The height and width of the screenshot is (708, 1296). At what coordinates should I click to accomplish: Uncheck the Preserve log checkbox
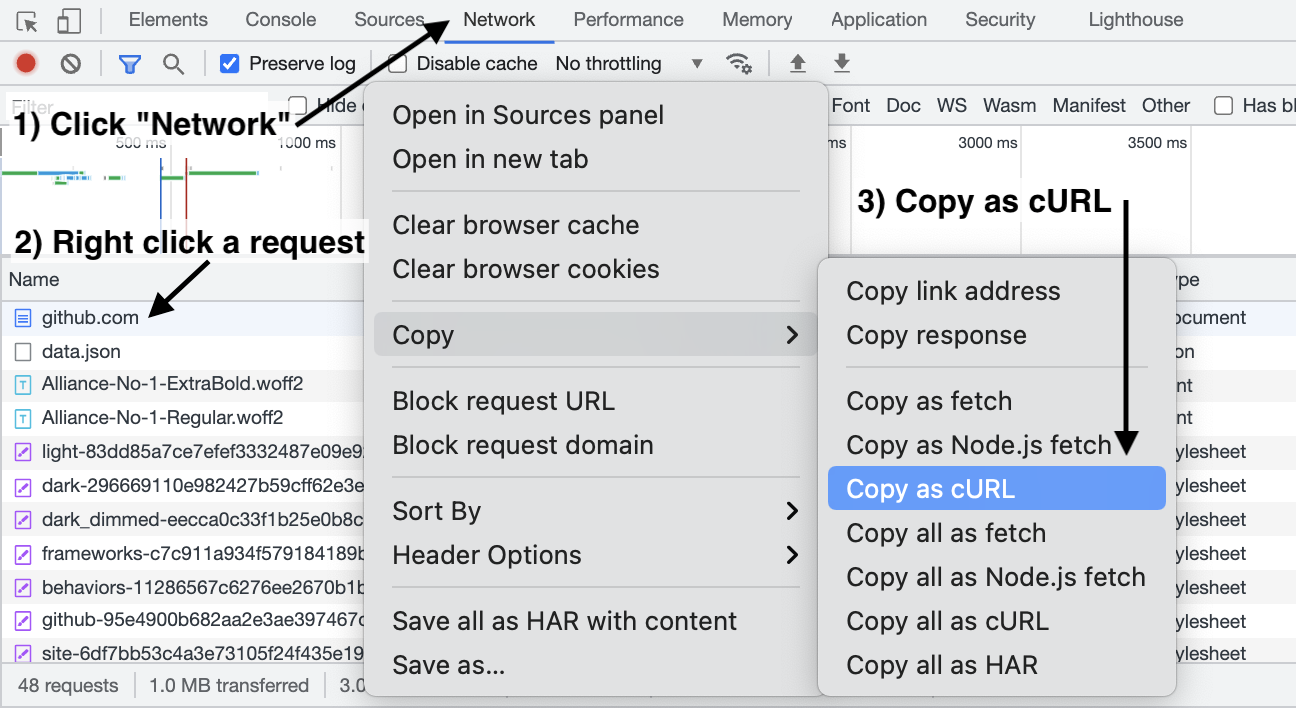click(230, 64)
